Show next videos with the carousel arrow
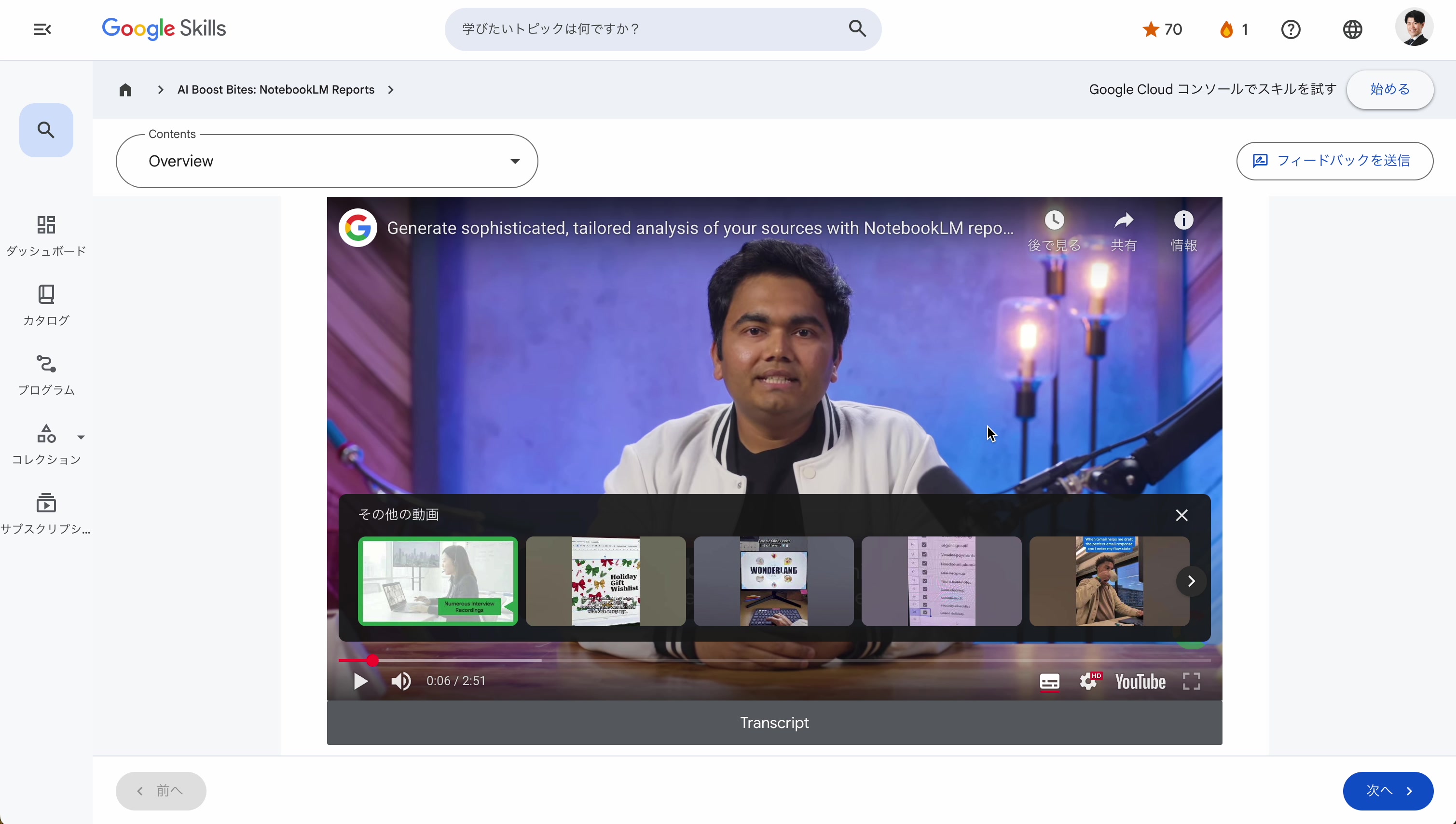This screenshot has height=824, width=1456. click(x=1191, y=581)
